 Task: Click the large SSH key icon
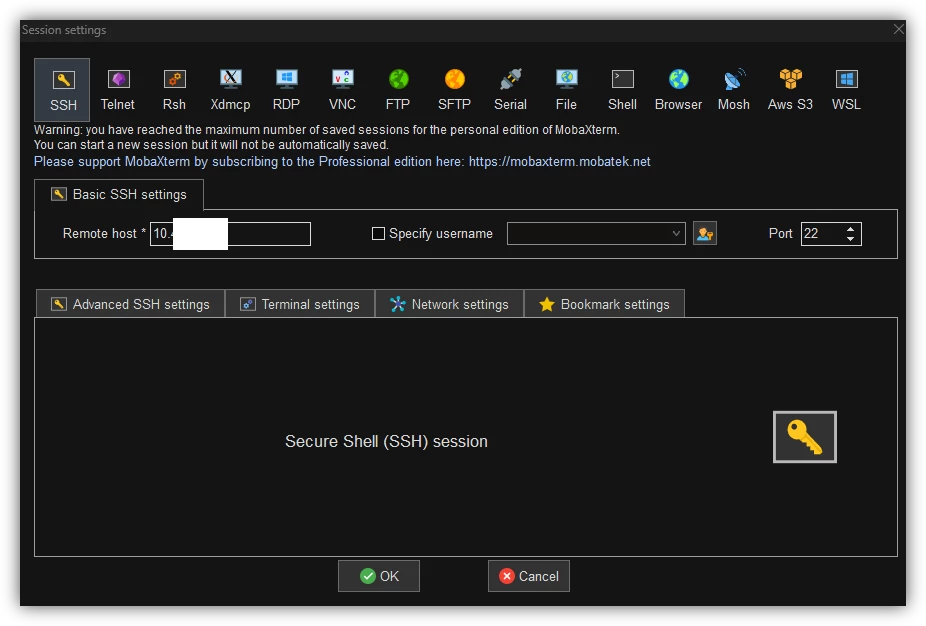(x=804, y=437)
